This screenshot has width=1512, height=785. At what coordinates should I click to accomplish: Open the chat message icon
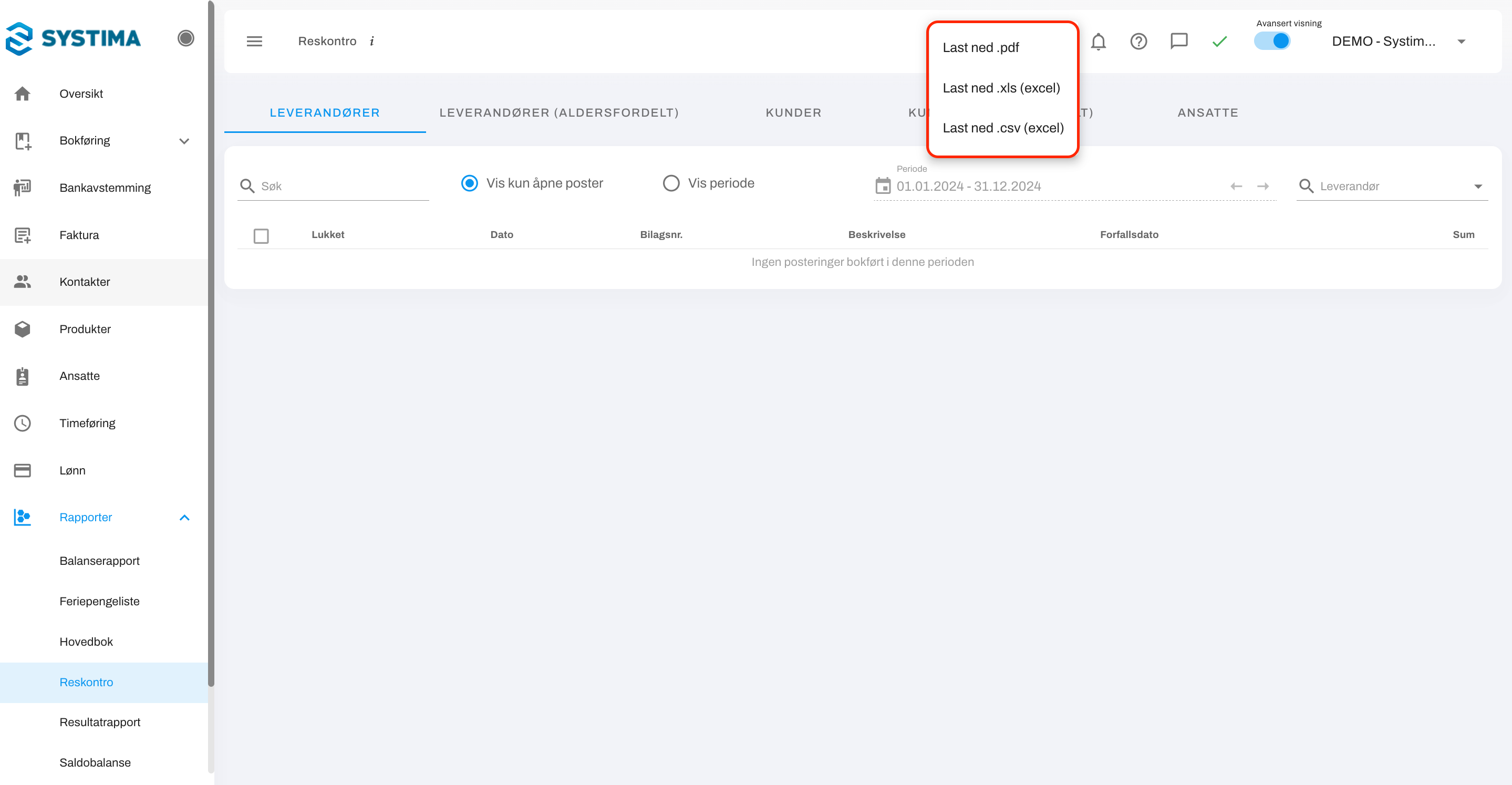(x=1178, y=41)
